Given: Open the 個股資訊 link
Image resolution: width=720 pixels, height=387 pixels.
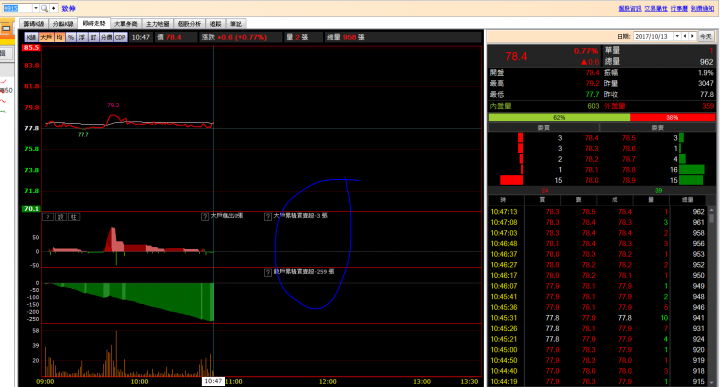Looking at the screenshot, I should [630, 9].
